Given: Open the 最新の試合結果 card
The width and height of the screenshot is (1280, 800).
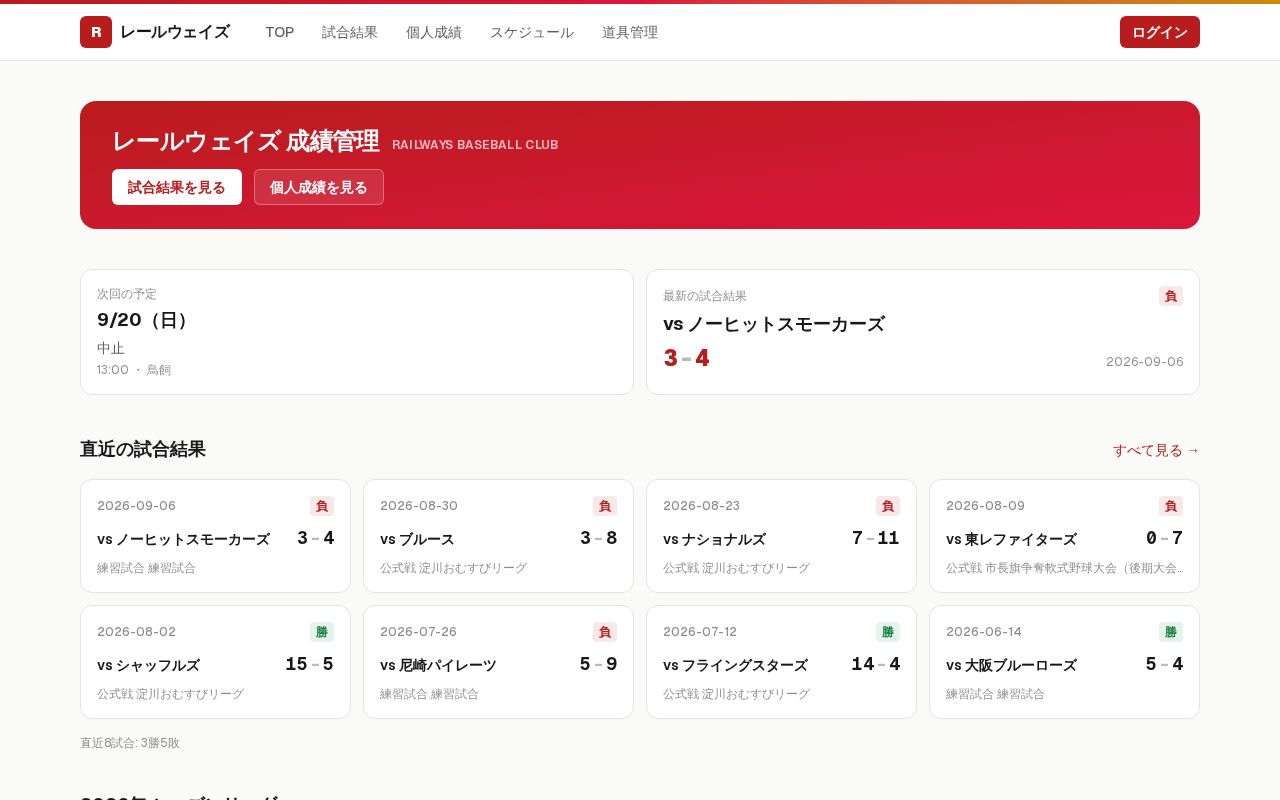Looking at the screenshot, I should tap(923, 332).
